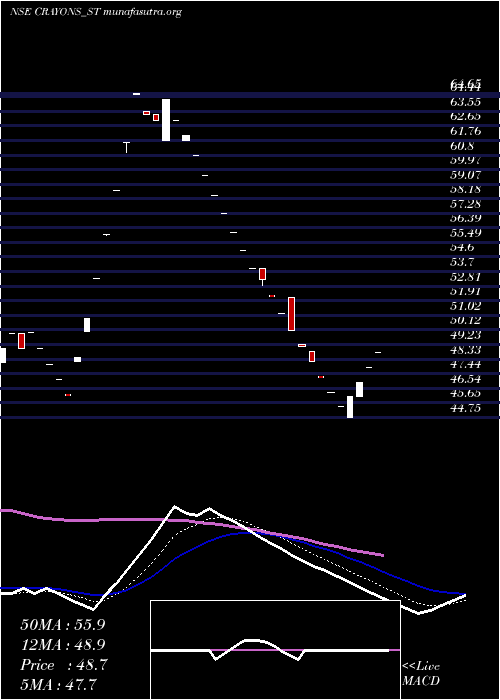
Task: Click the <<Live MACD label
Action: coord(421,674)
